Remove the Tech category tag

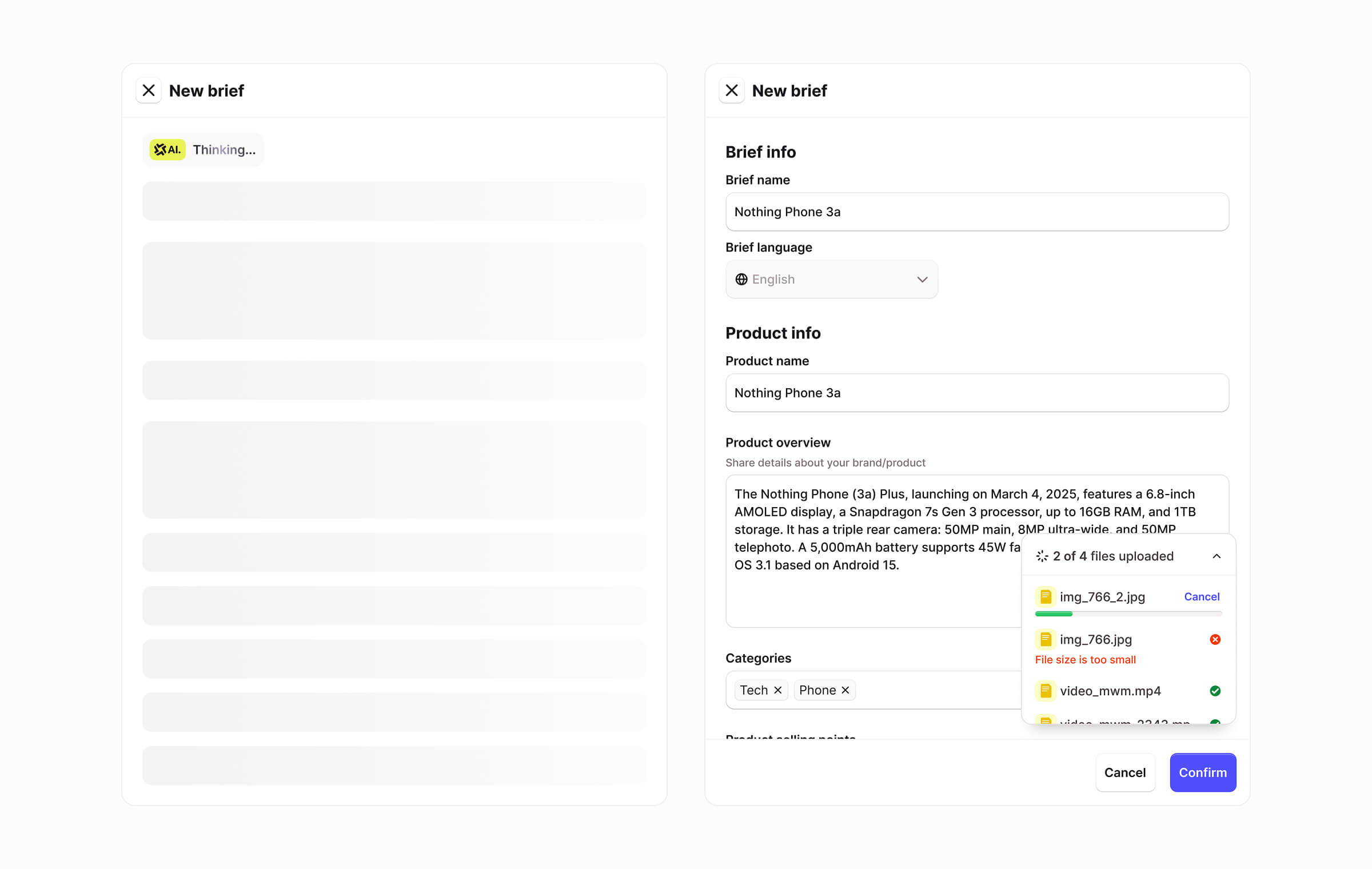(778, 690)
